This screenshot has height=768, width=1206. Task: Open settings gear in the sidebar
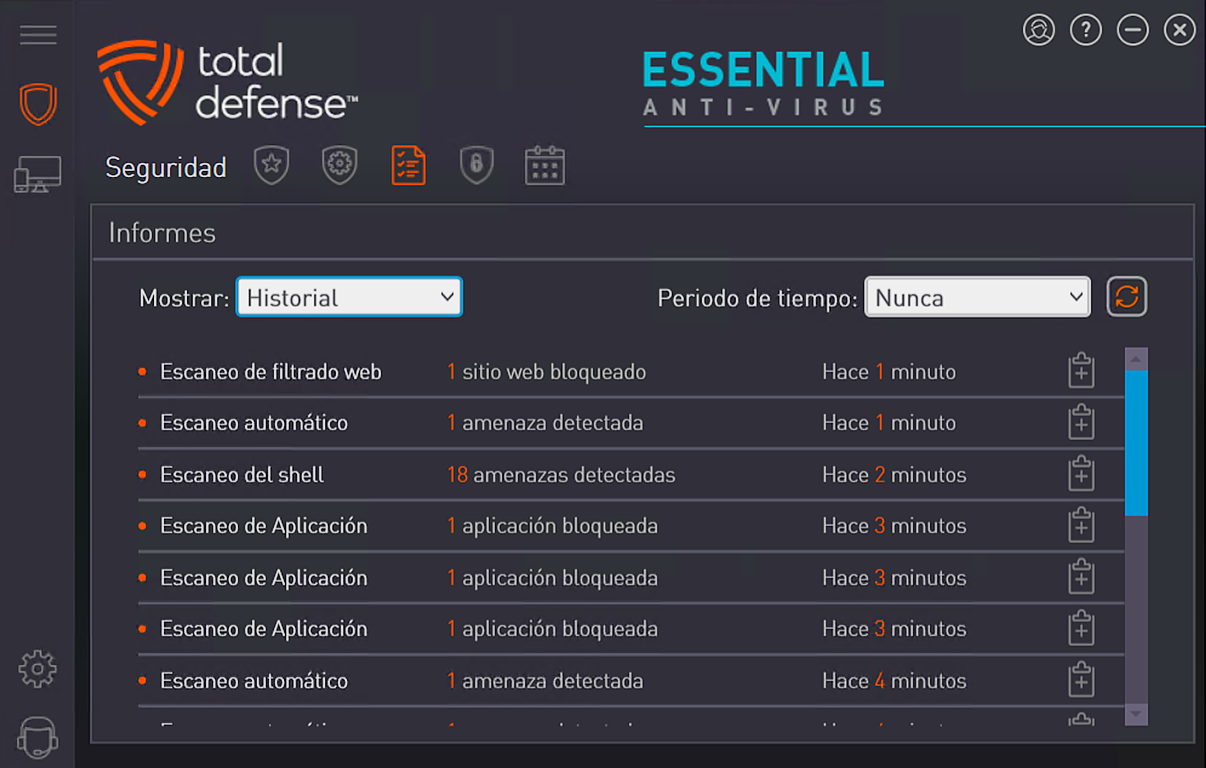tap(38, 668)
